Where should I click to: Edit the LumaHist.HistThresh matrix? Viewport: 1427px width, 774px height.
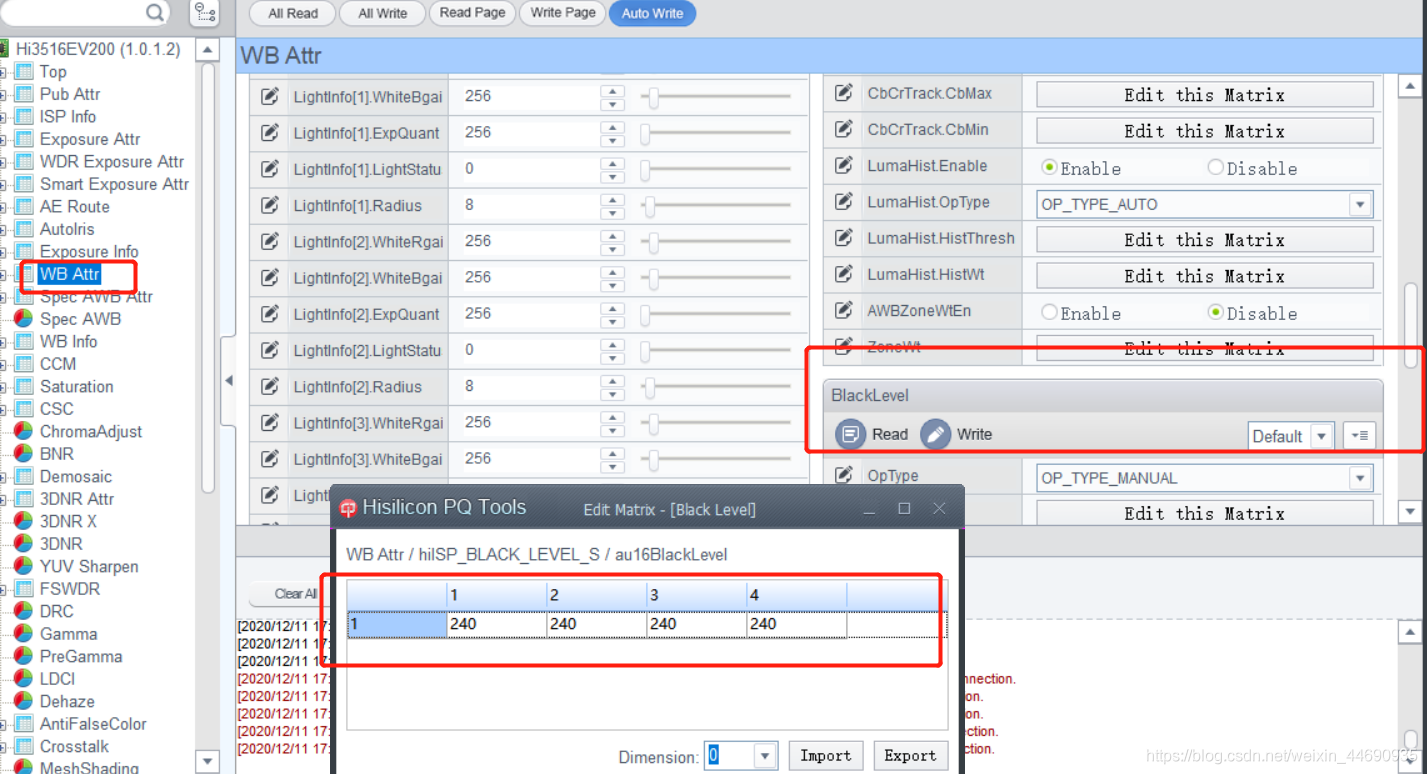point(1204,240)
